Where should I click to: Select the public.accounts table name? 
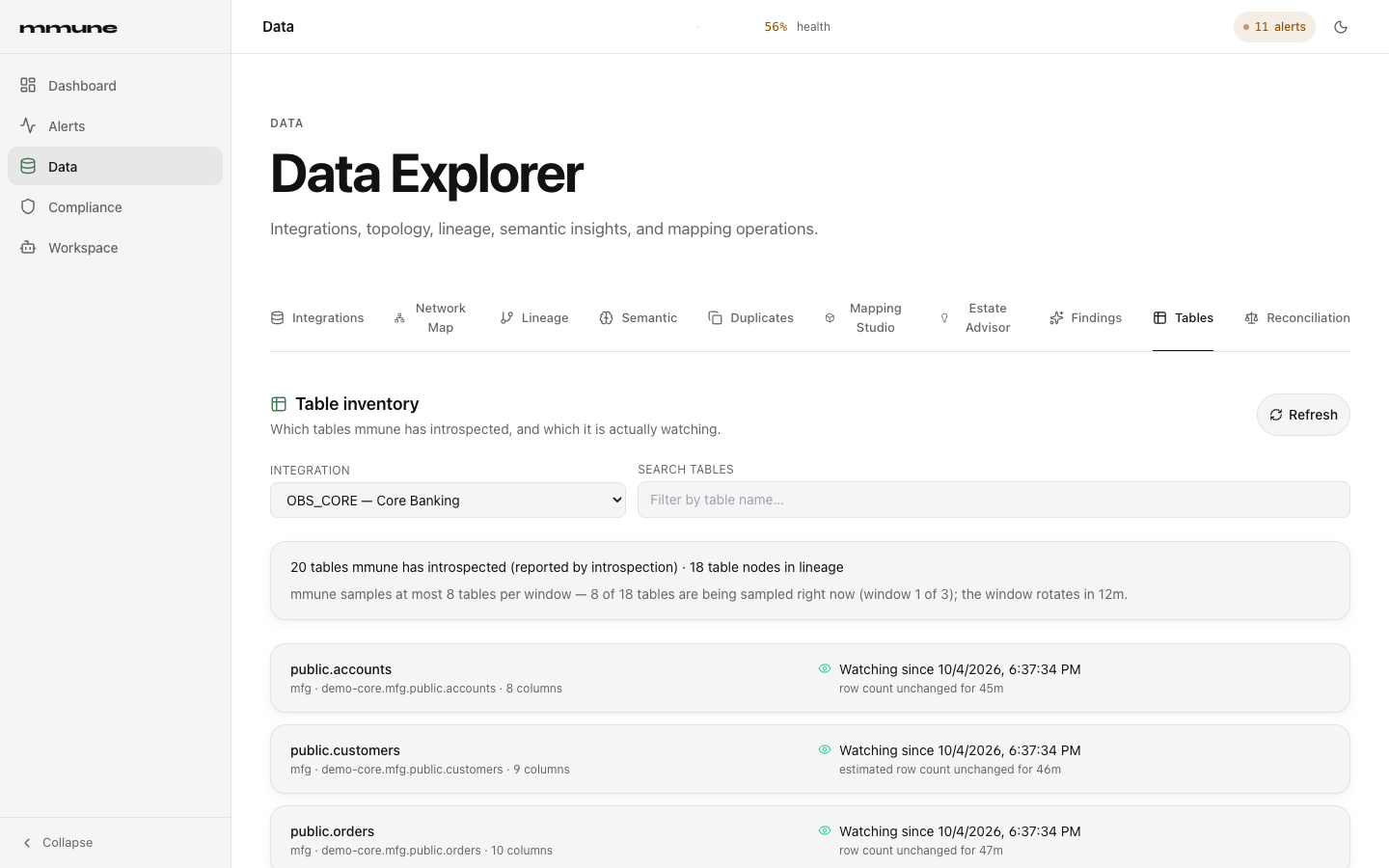[x=340, y=669]
